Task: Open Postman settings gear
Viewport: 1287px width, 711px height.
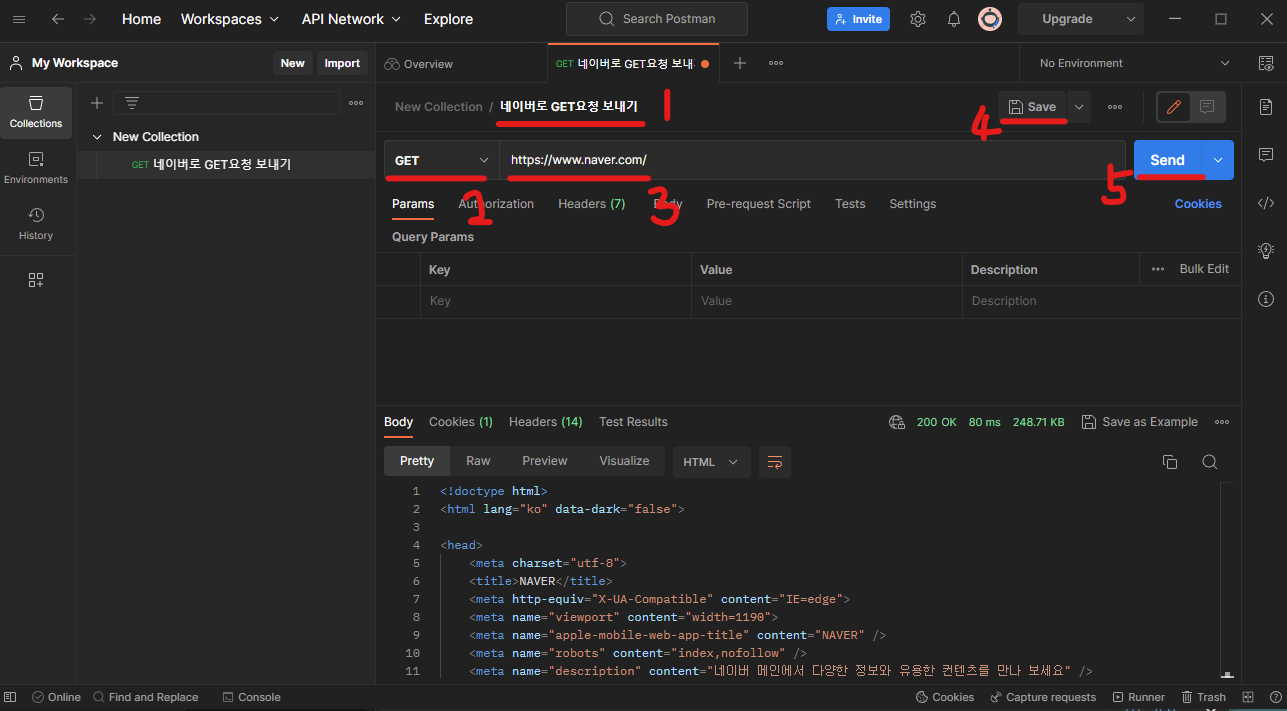Action: 918,19
